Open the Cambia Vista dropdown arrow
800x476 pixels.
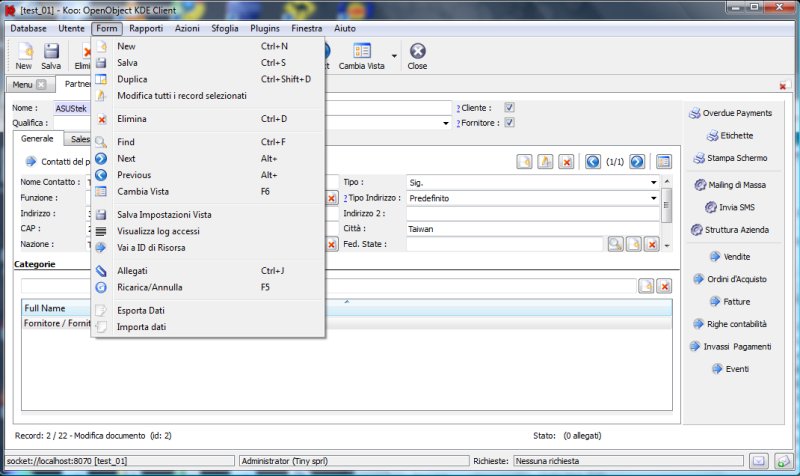point(394,55)
